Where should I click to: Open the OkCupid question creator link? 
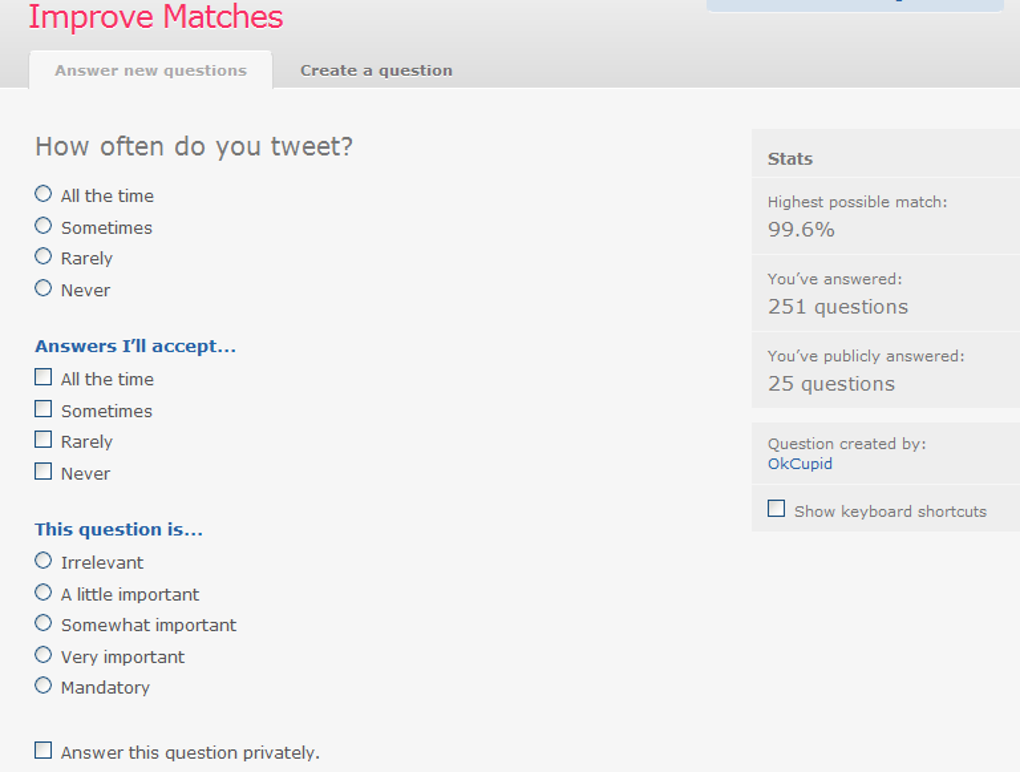pyautogui.click(x=800, y=464)
